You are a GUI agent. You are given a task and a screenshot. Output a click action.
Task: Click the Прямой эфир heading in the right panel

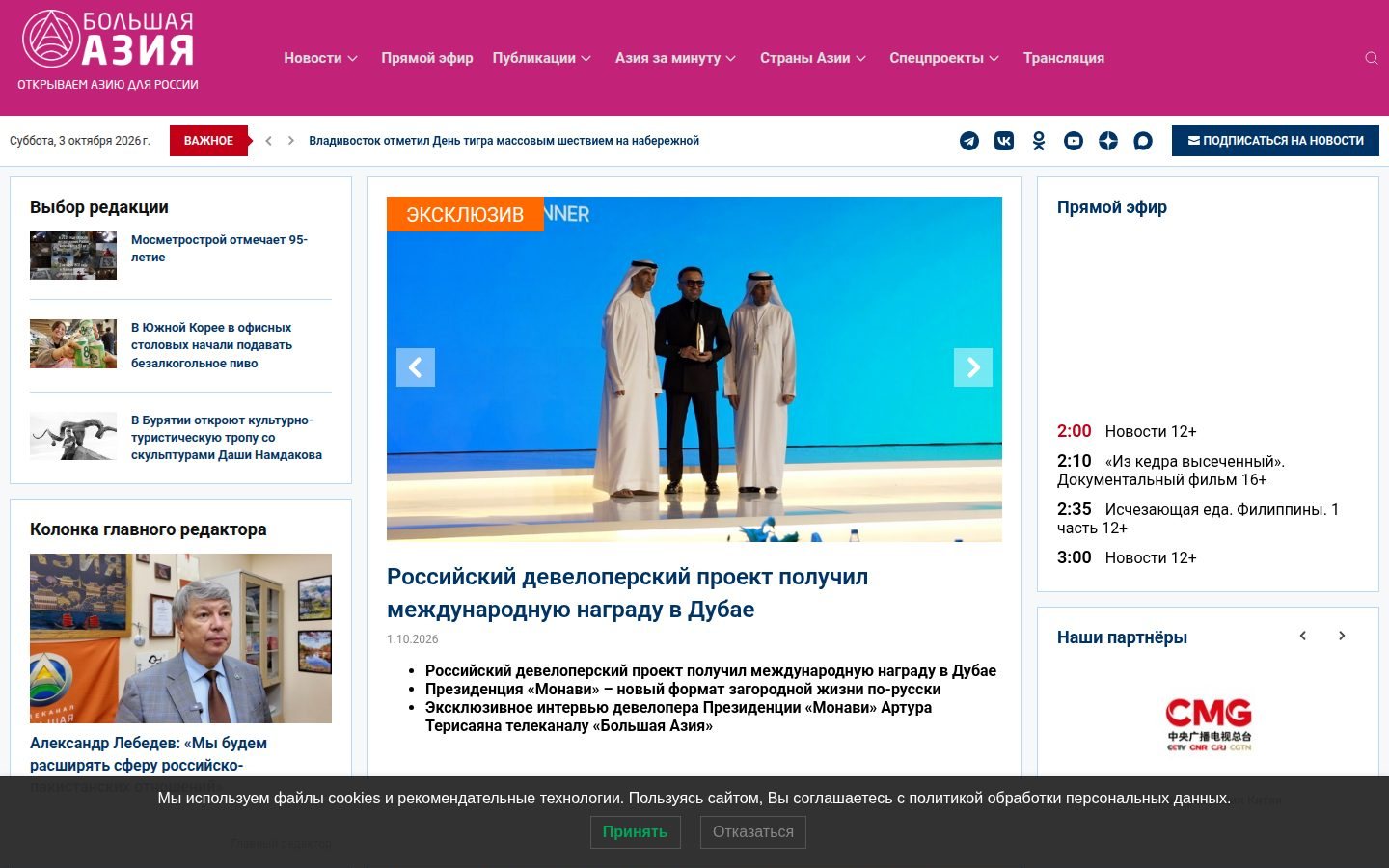1112,207
